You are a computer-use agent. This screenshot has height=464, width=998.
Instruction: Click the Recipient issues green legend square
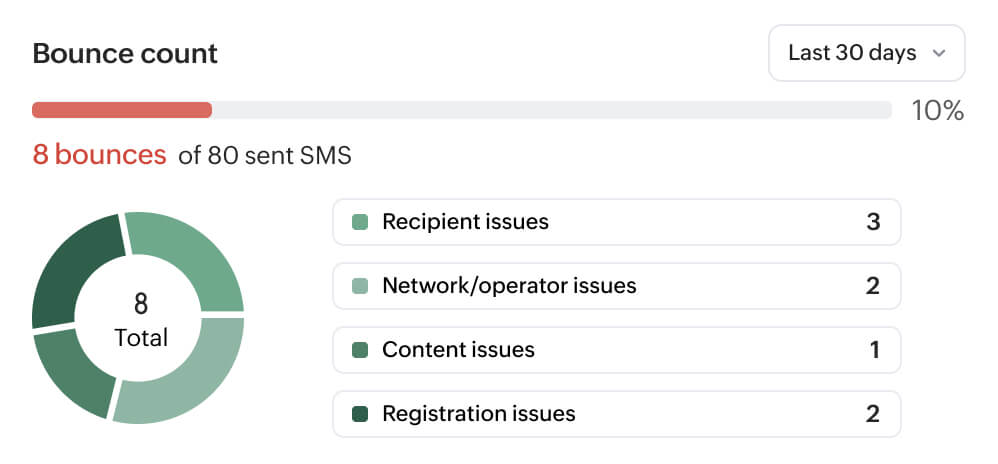(360, 222)
